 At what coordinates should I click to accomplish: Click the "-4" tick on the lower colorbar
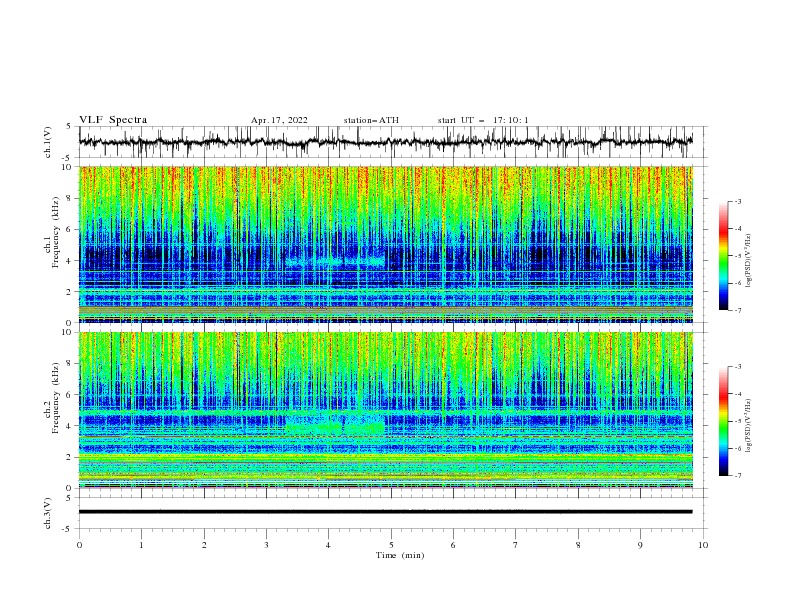pos(738,394)
